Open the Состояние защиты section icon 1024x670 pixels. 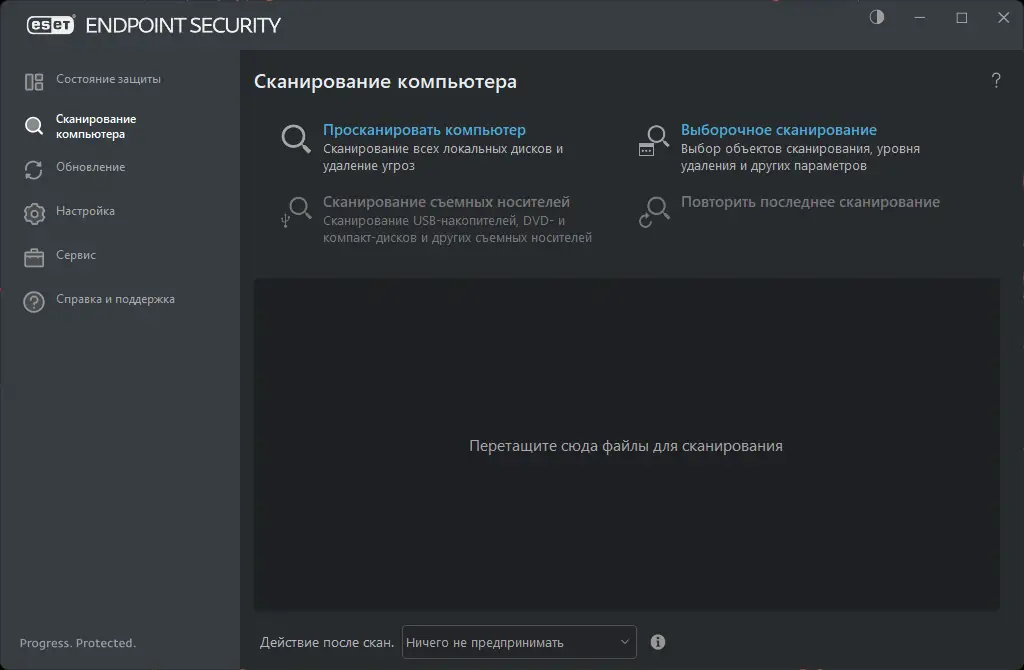tap(36, 79)
